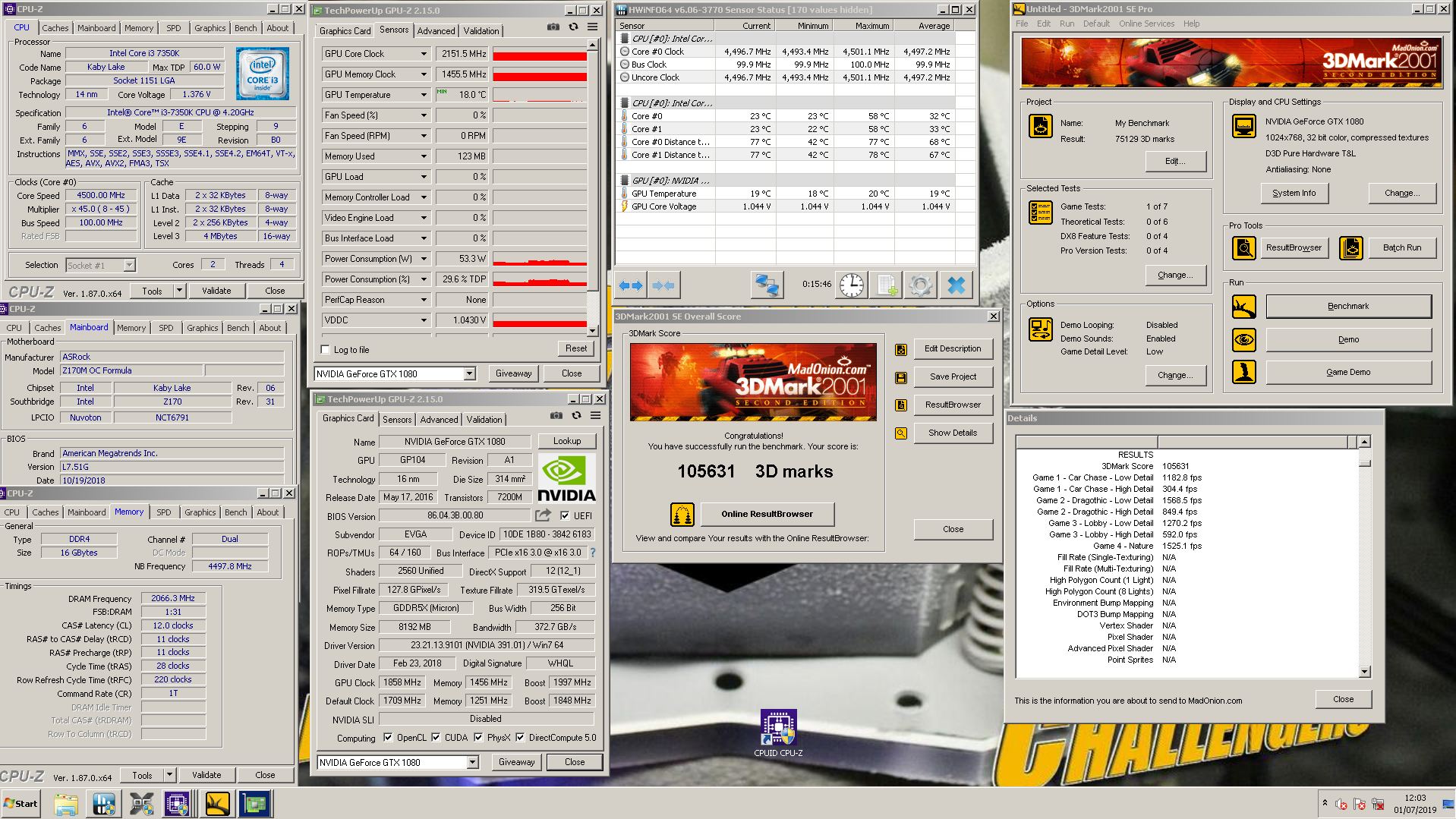This screenshot has height=819, width=1456.
Task: Click the BIOS share/export icon in GPU-Z
Action: tap(543, 515)
